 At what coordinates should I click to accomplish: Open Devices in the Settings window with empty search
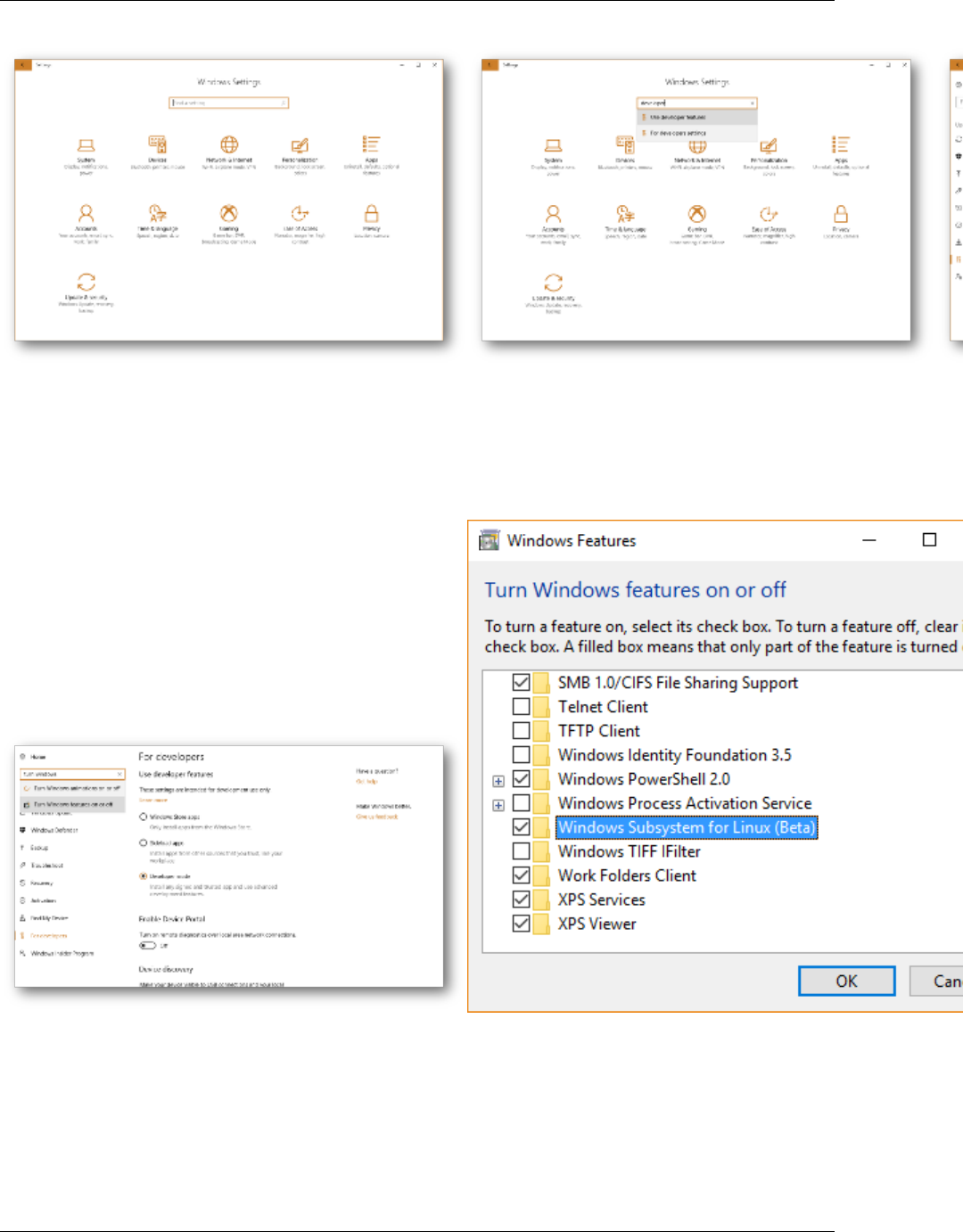157,152
